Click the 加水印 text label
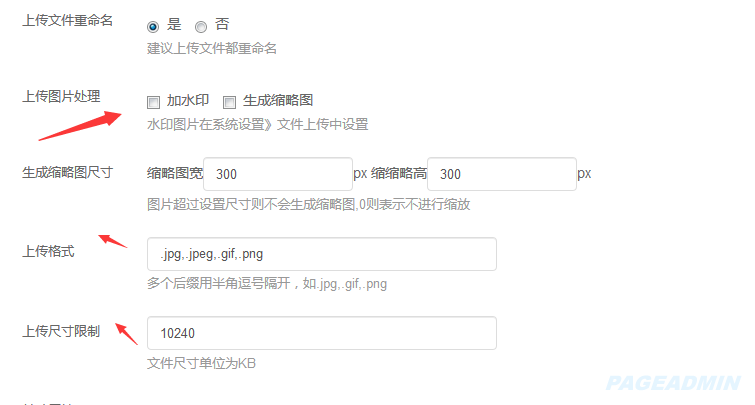Screen dimensions: 755x405 pos(188,101)
